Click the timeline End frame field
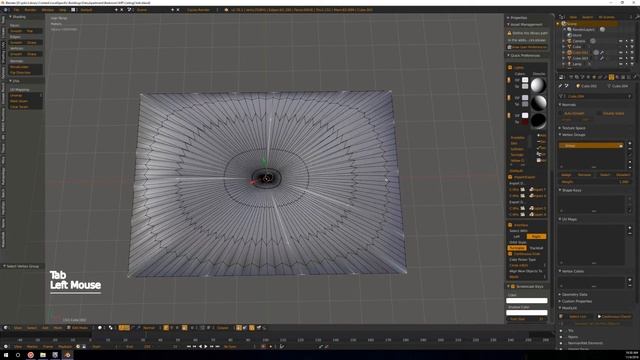 coord(139,347)
